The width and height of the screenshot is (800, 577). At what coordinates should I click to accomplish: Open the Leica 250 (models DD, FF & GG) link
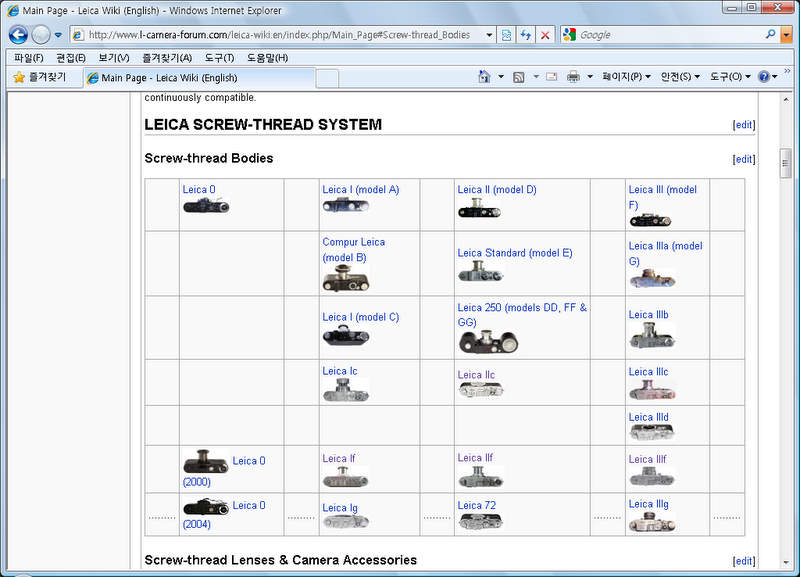tap(521, 315)
